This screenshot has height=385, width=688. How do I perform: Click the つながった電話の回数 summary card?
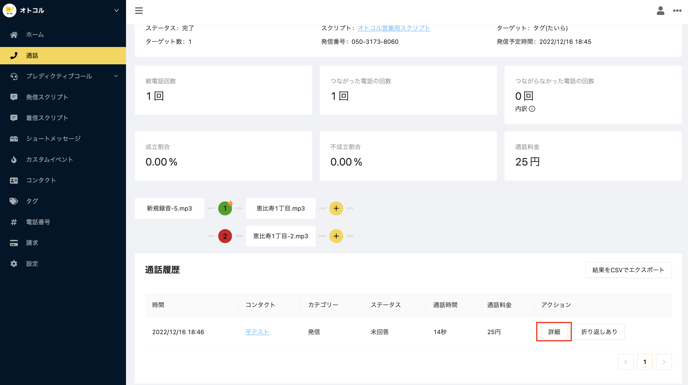pos(408,90)
